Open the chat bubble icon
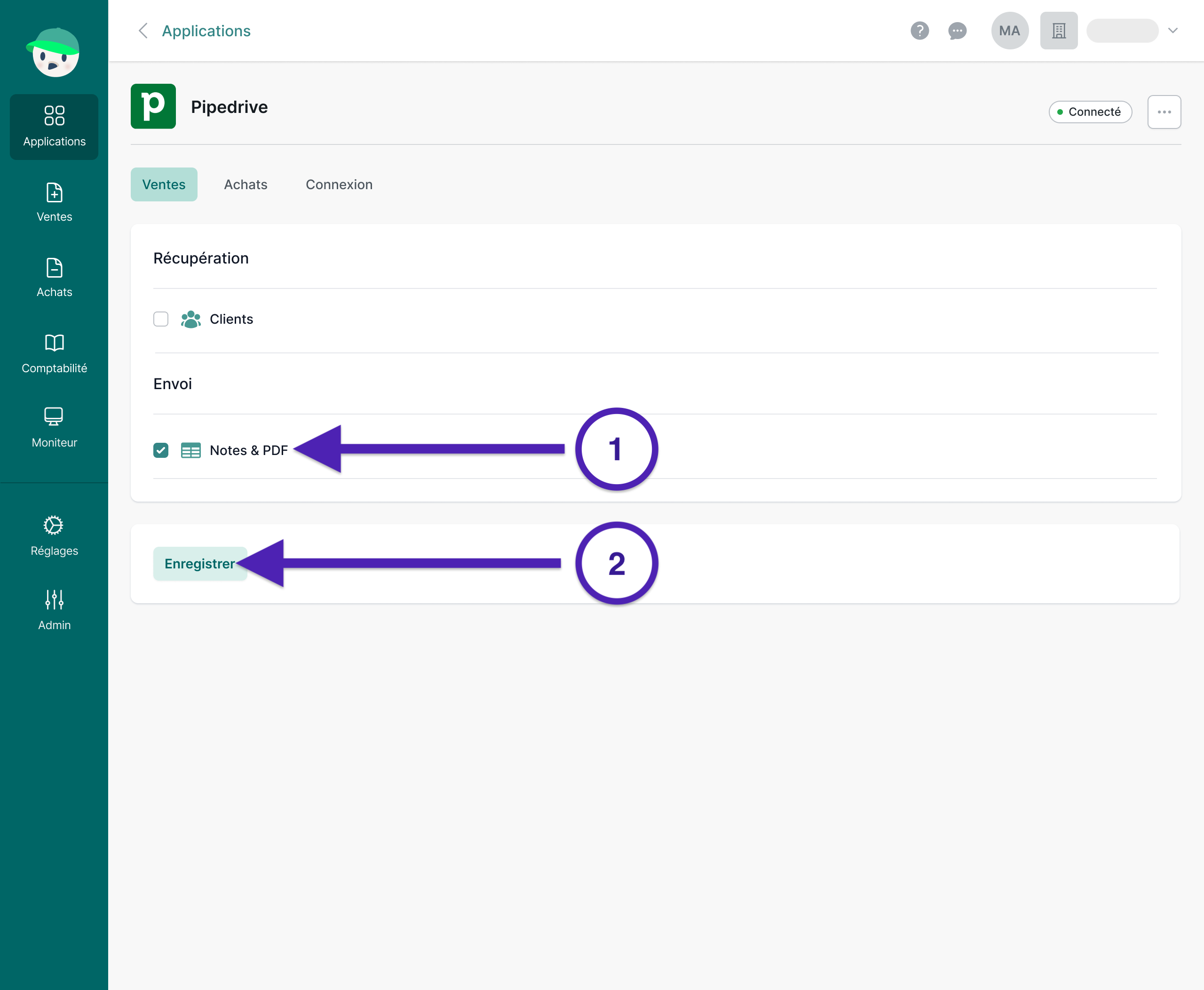This screenshot has width=1204, height=990. (957, 31)
